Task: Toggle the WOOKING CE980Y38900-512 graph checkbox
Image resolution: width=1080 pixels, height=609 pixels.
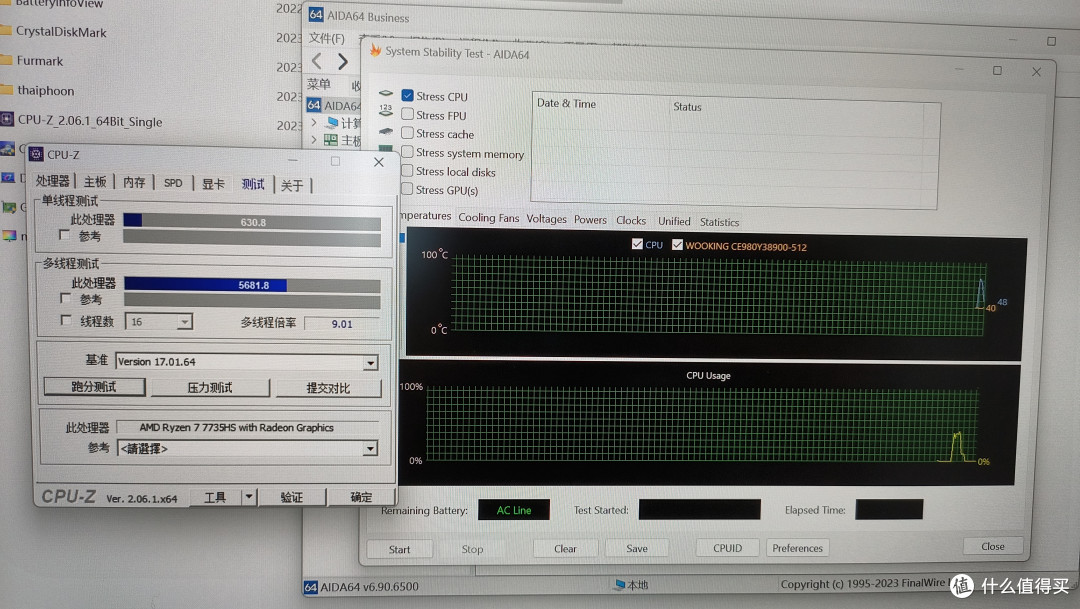Action: pyautogui.click(x=677, y=245)
